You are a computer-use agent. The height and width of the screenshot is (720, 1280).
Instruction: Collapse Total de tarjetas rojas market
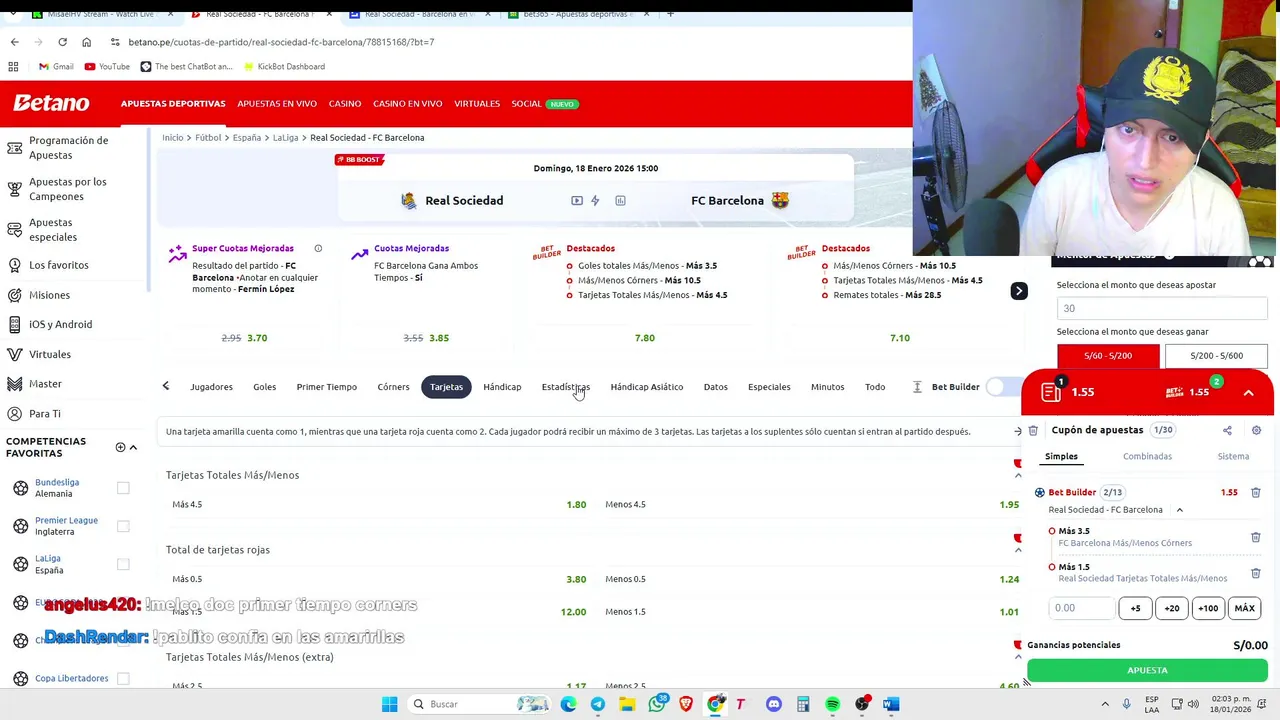pyautogui.click(x=1018, y=550)
